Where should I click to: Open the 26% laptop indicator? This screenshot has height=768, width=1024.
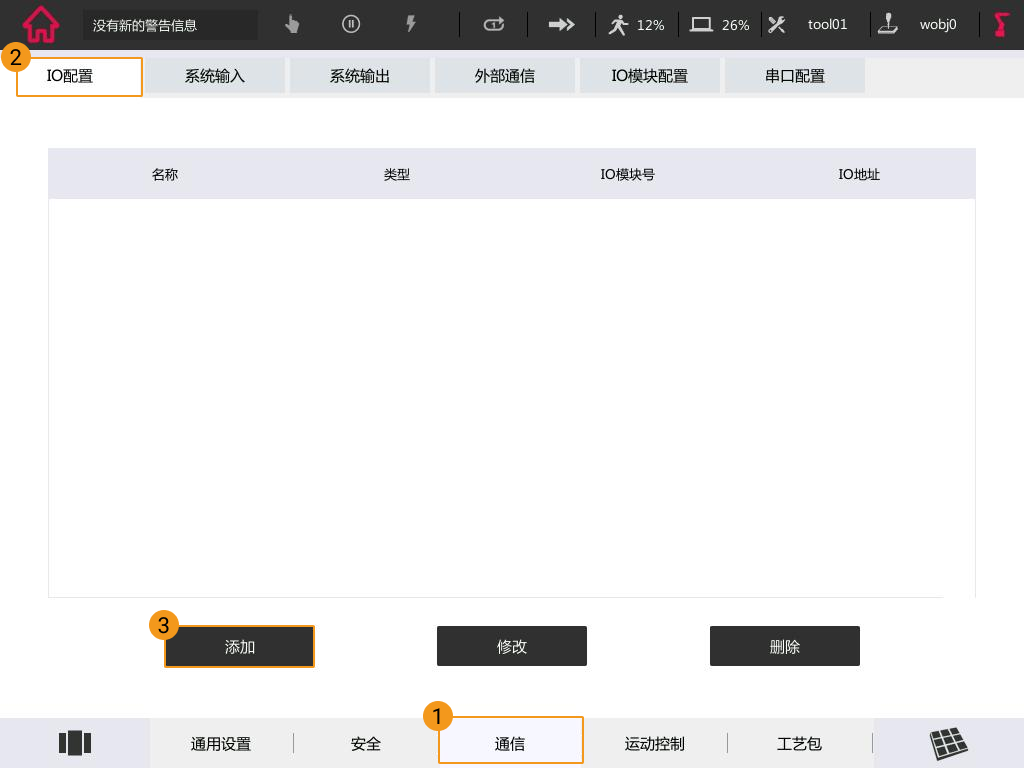(x=720, y=25)
